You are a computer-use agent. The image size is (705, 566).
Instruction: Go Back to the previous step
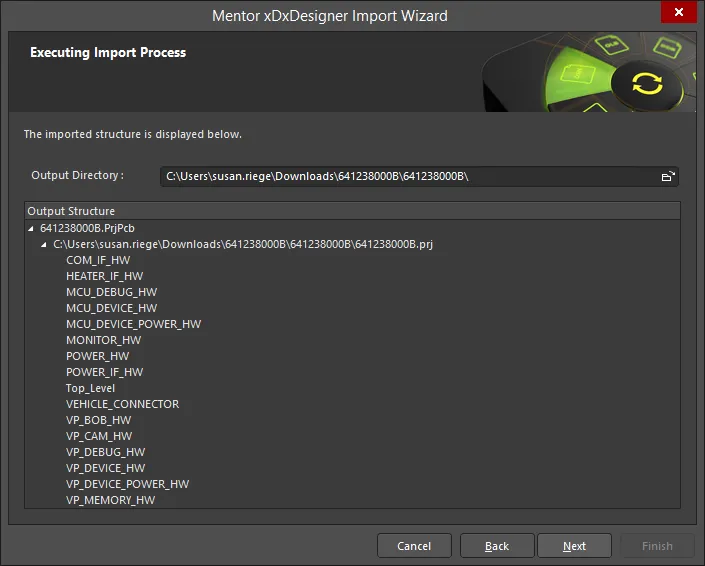click(497, 546)
